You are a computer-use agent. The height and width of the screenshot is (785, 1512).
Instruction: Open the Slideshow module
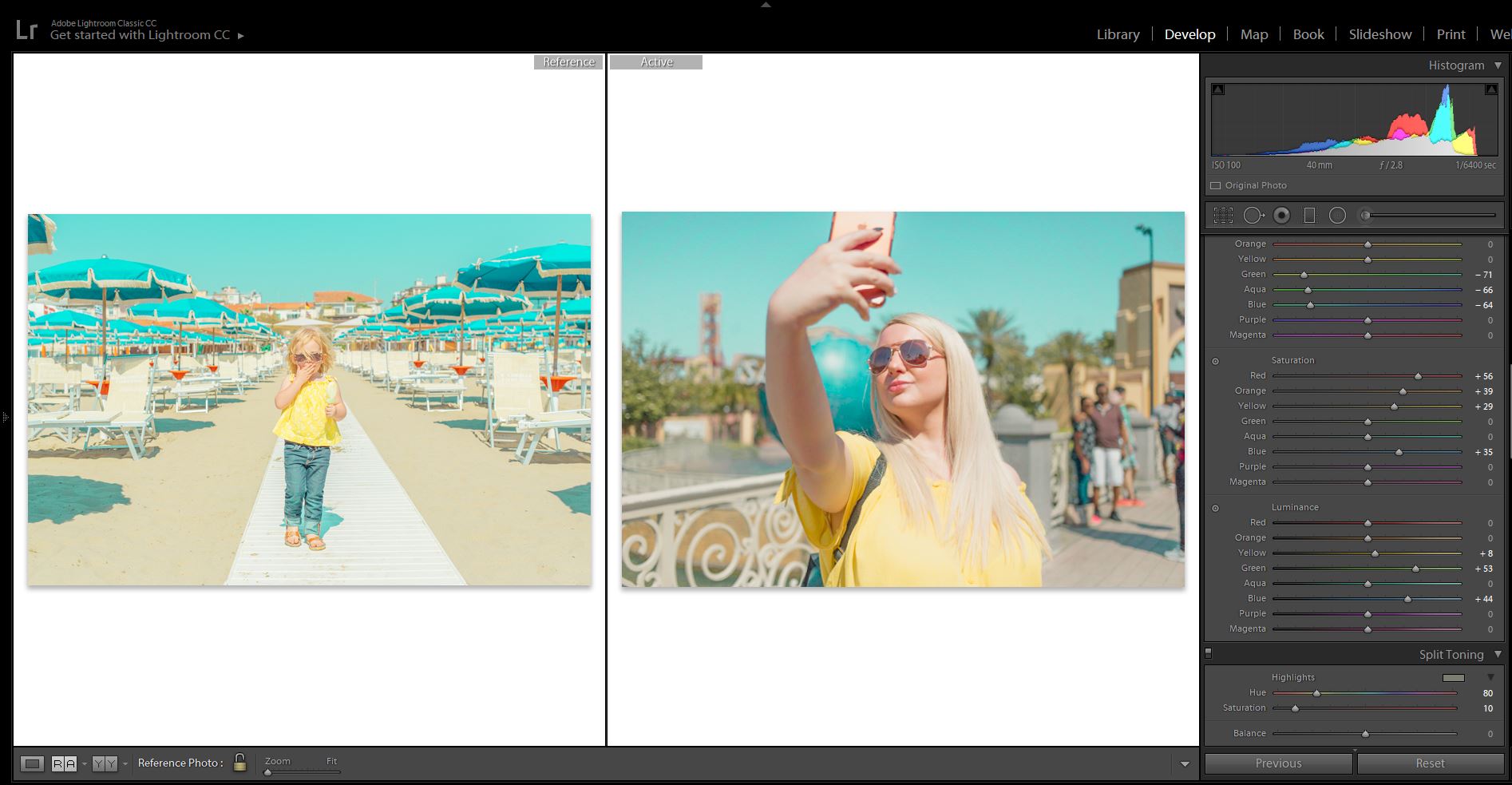pos(1380,34)
